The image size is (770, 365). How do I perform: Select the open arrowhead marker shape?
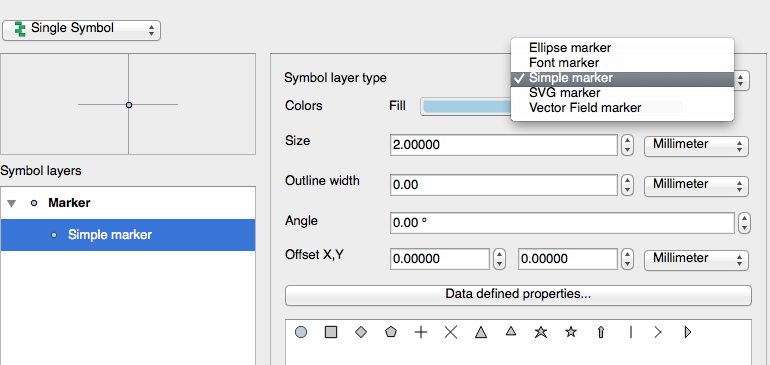(659, 333)
